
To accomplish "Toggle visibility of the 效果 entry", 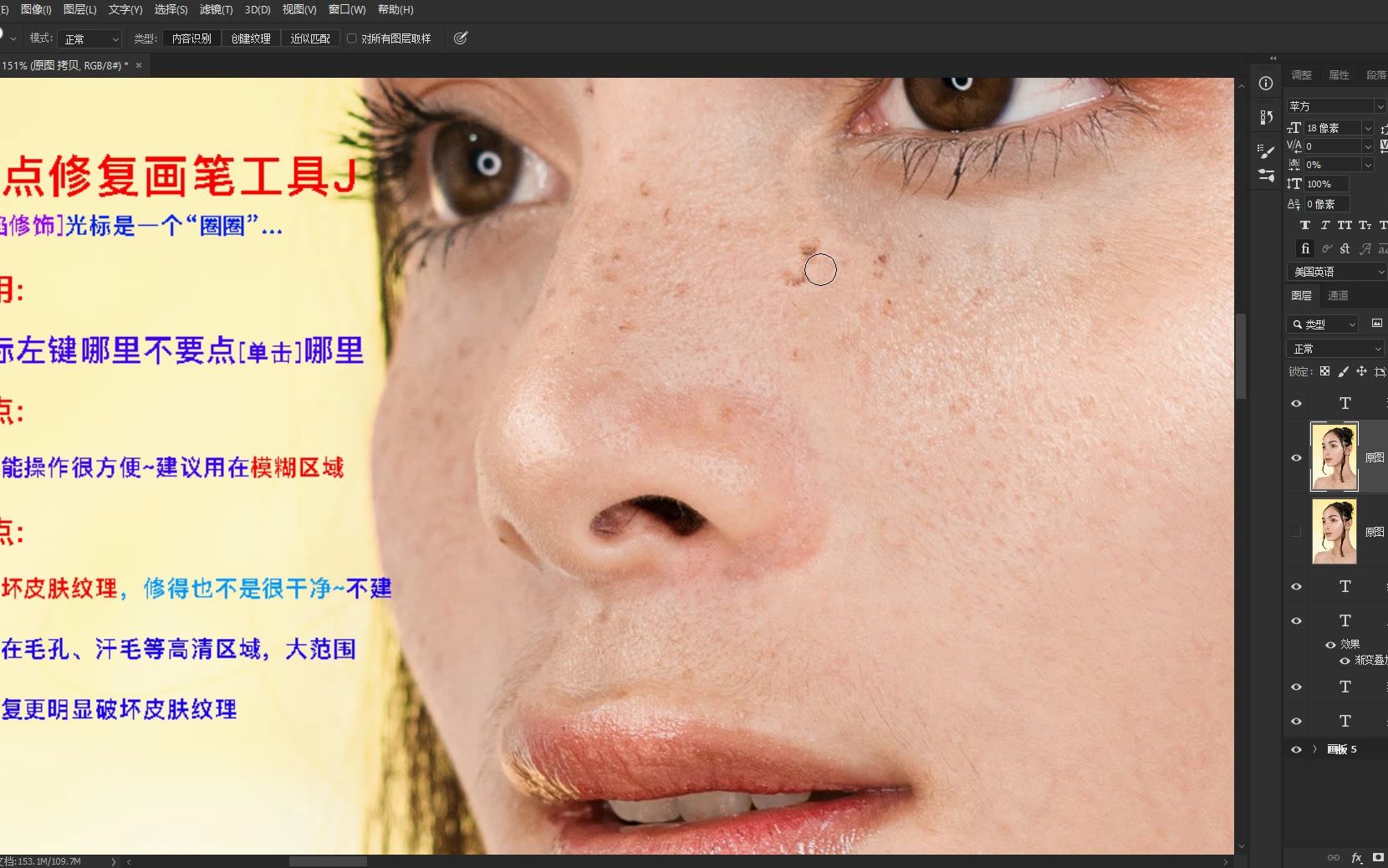I will [x=1330, y=646].
